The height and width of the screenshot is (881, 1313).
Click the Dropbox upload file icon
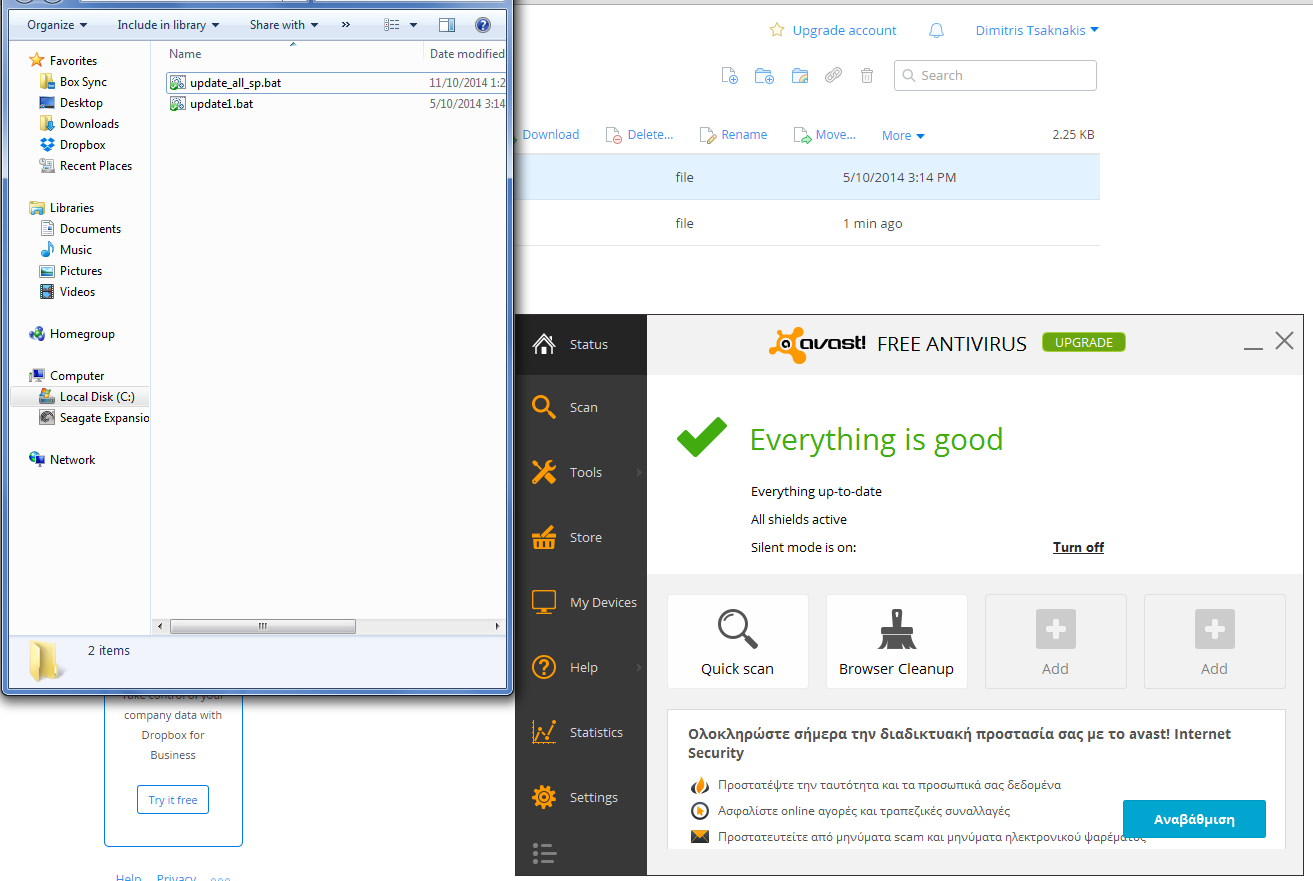730,75
